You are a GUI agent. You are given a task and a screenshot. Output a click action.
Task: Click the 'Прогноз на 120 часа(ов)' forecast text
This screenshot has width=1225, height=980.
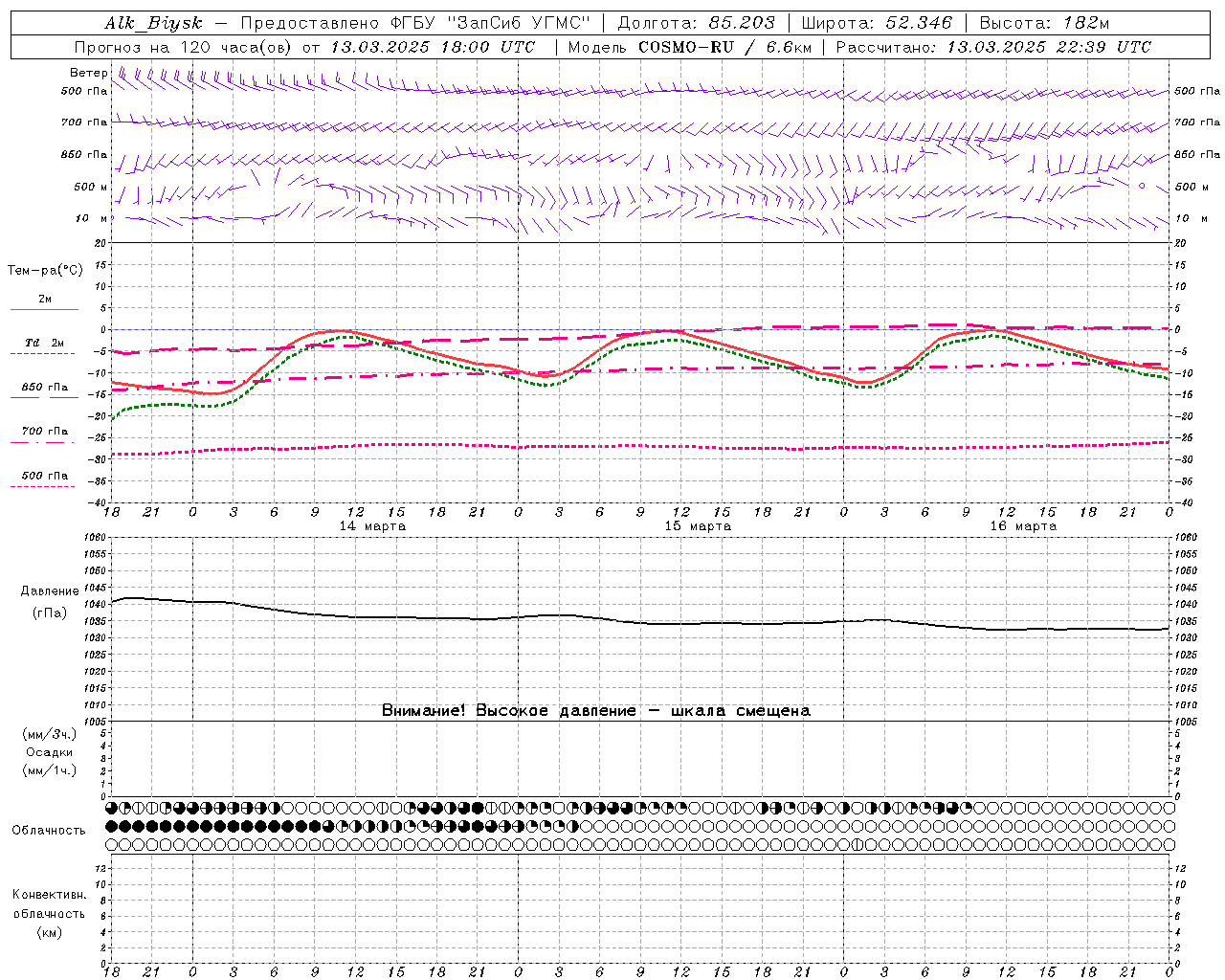click(185, 47)
